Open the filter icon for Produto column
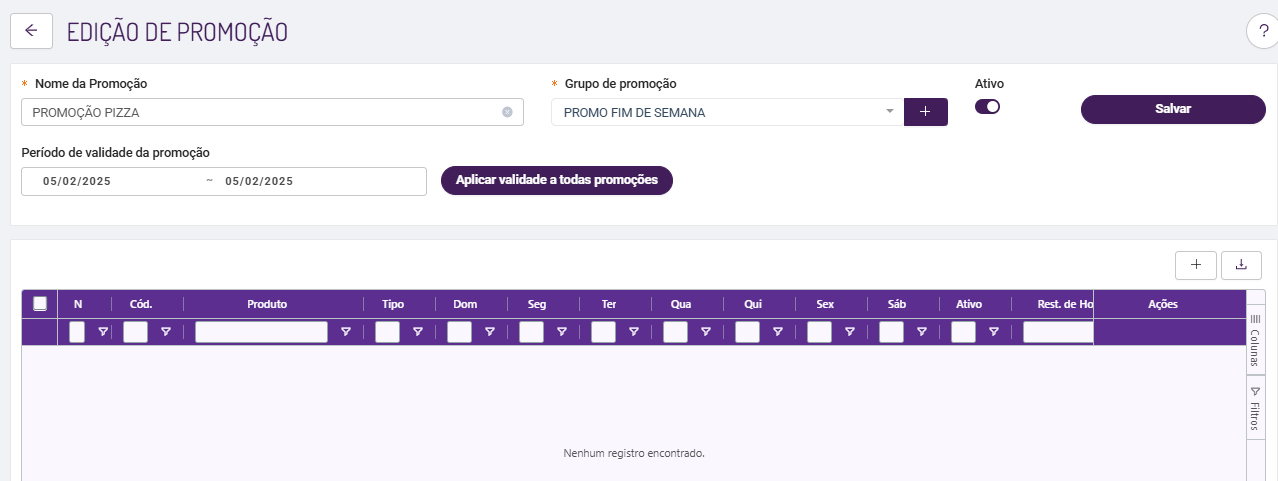 [x=346, y=332]
